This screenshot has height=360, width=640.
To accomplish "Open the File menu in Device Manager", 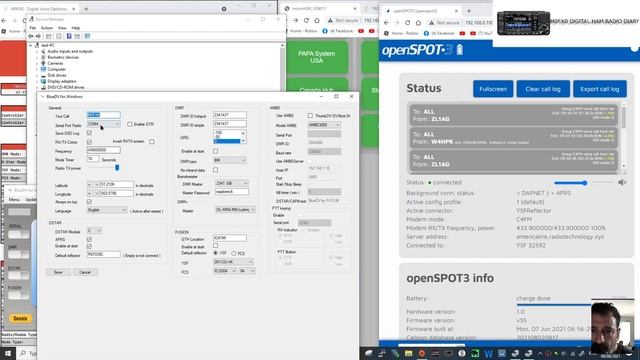I will click(33, 28).
